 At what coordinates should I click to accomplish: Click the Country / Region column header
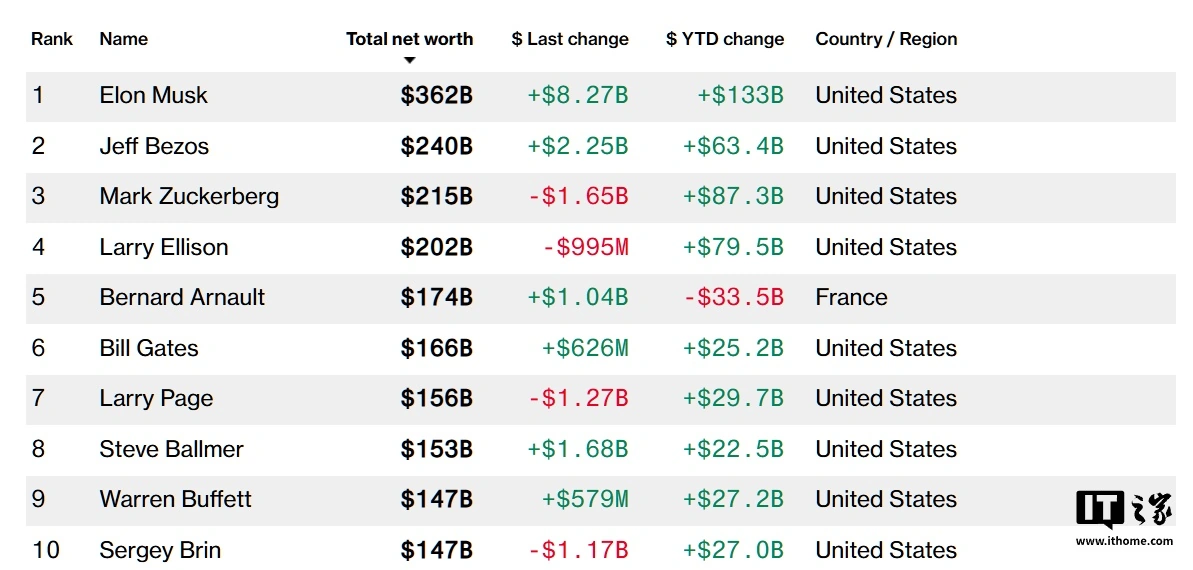[886, 39]
